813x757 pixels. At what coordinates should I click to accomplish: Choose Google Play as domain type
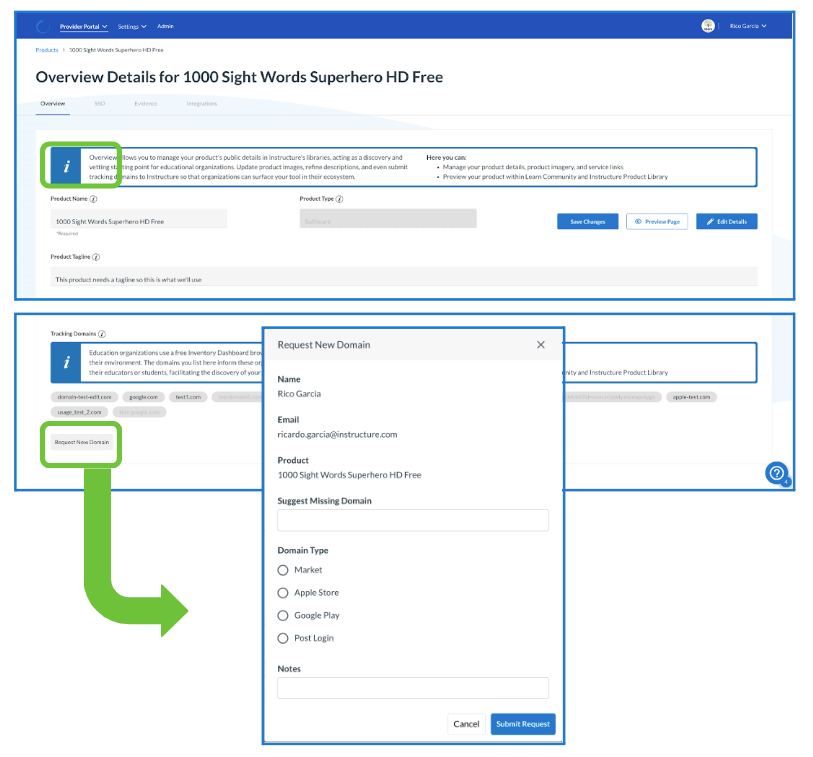pos(283,616)
